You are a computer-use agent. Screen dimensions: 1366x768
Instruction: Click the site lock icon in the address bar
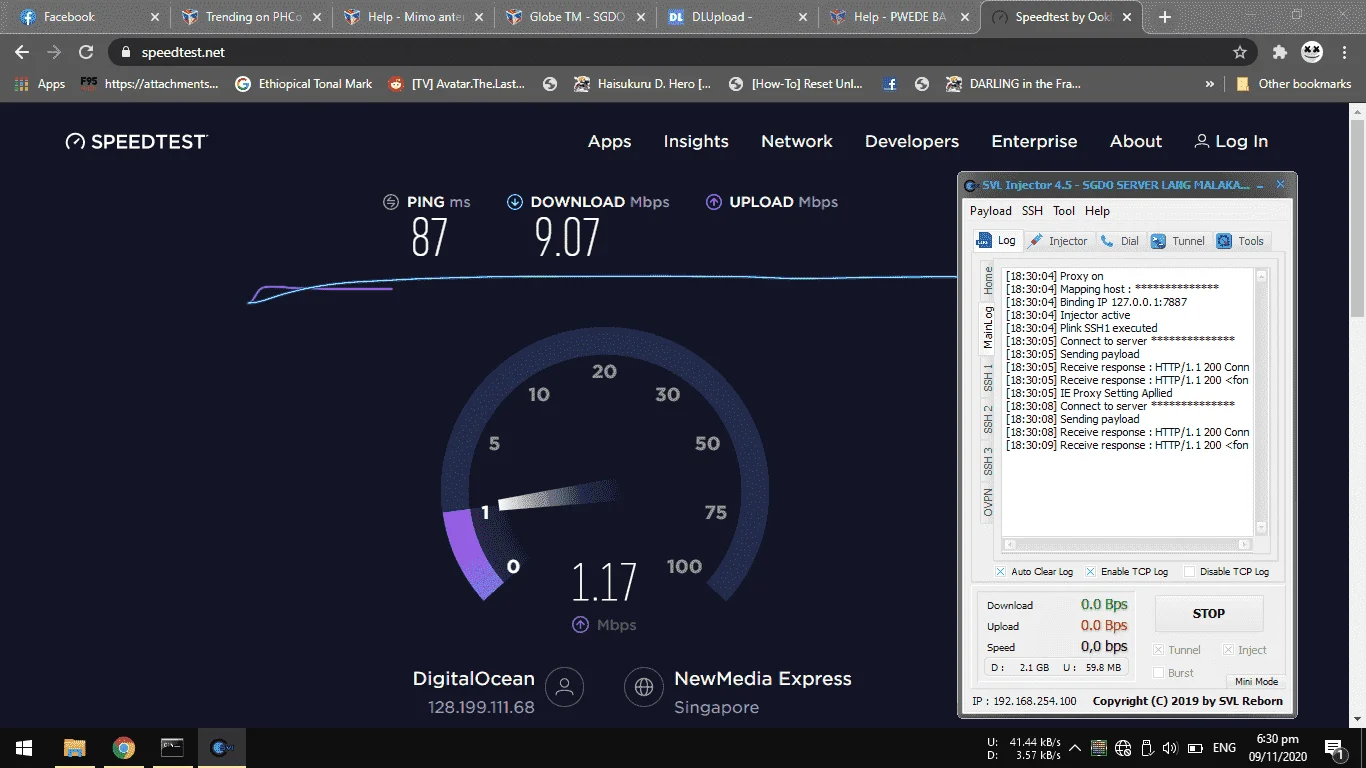tap(125, 52)
